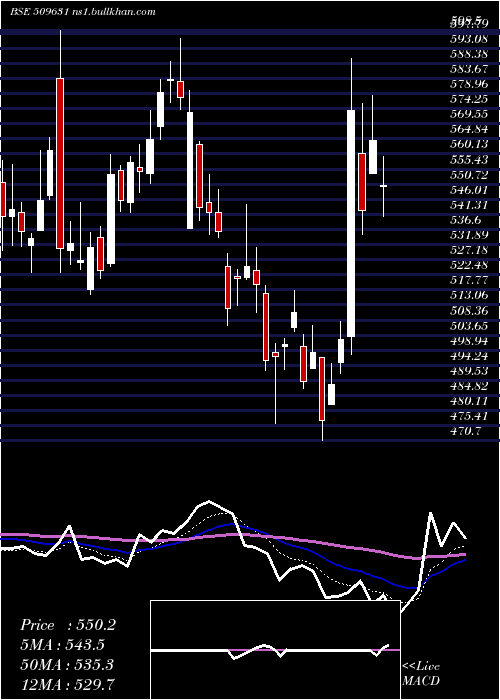Click inside the MACD inset chart box

275,650
